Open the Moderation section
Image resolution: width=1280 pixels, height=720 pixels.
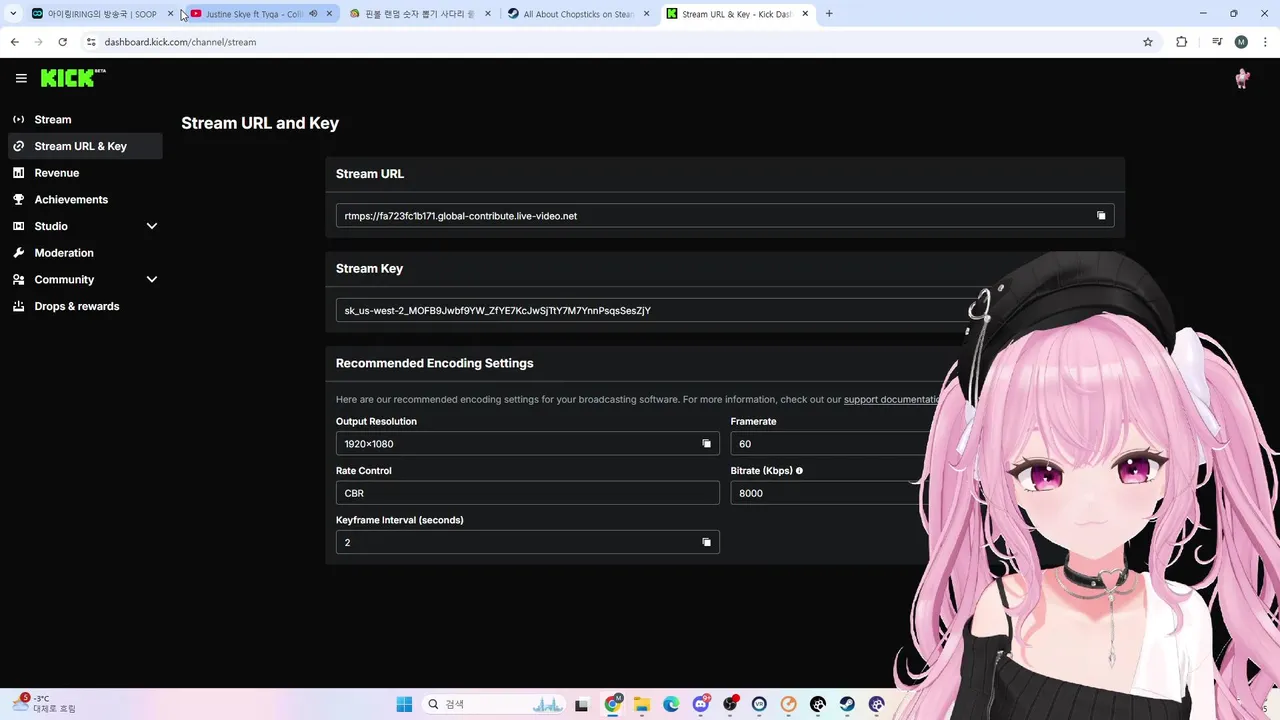[85, 253]
